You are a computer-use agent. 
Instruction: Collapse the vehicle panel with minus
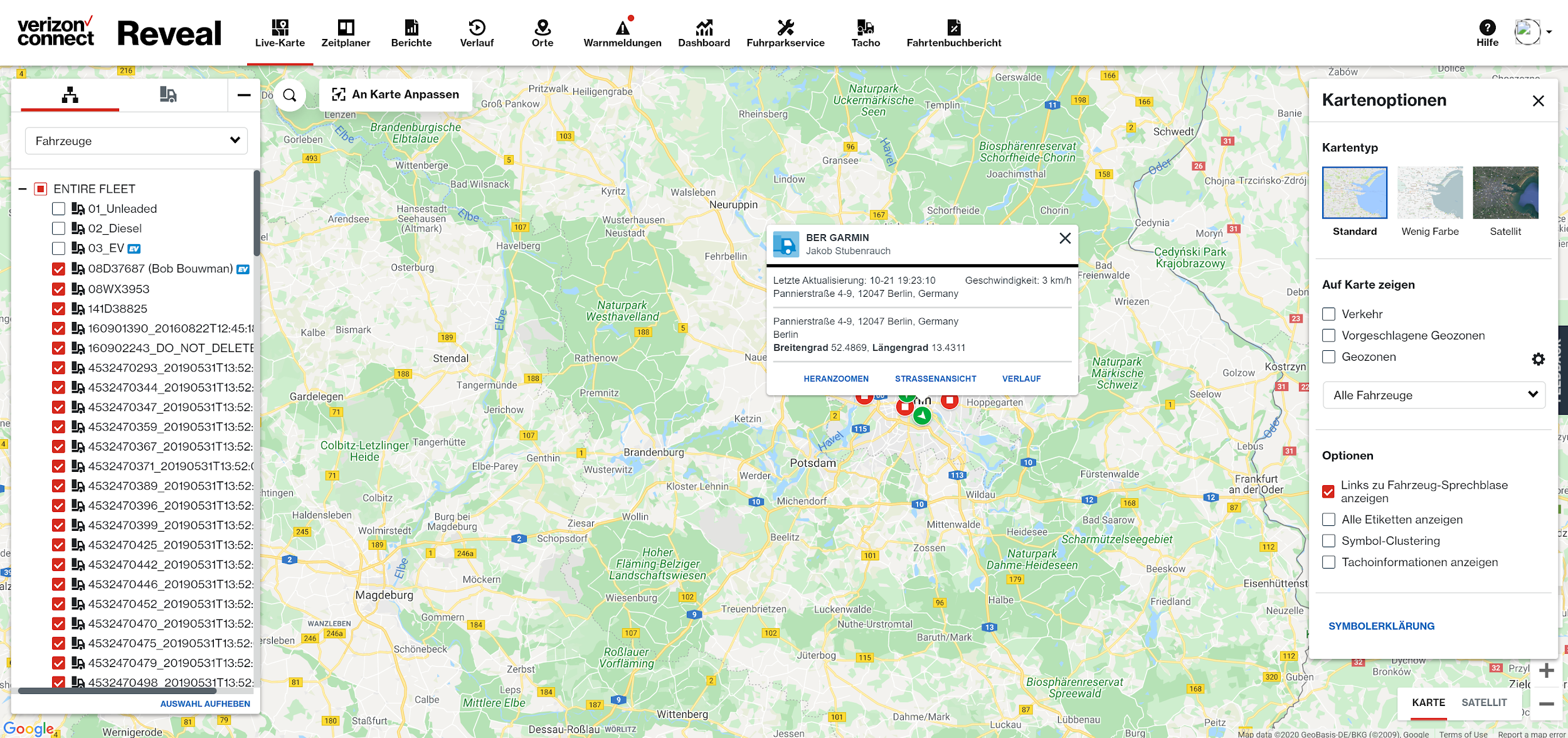[244, 95]
